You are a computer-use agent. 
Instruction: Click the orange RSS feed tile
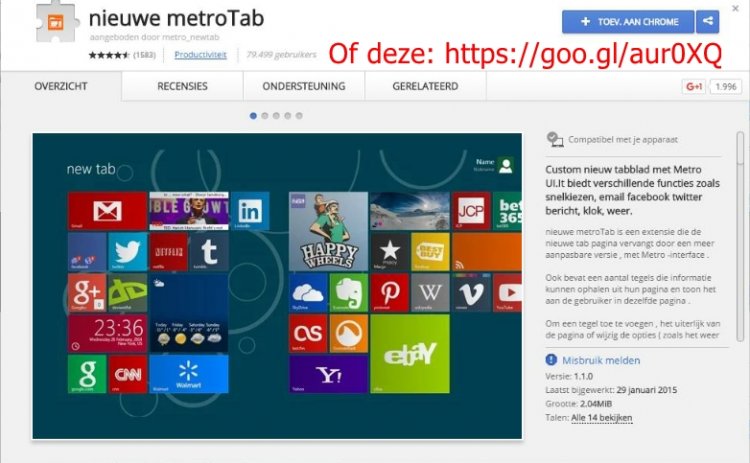tap(487, 252)
